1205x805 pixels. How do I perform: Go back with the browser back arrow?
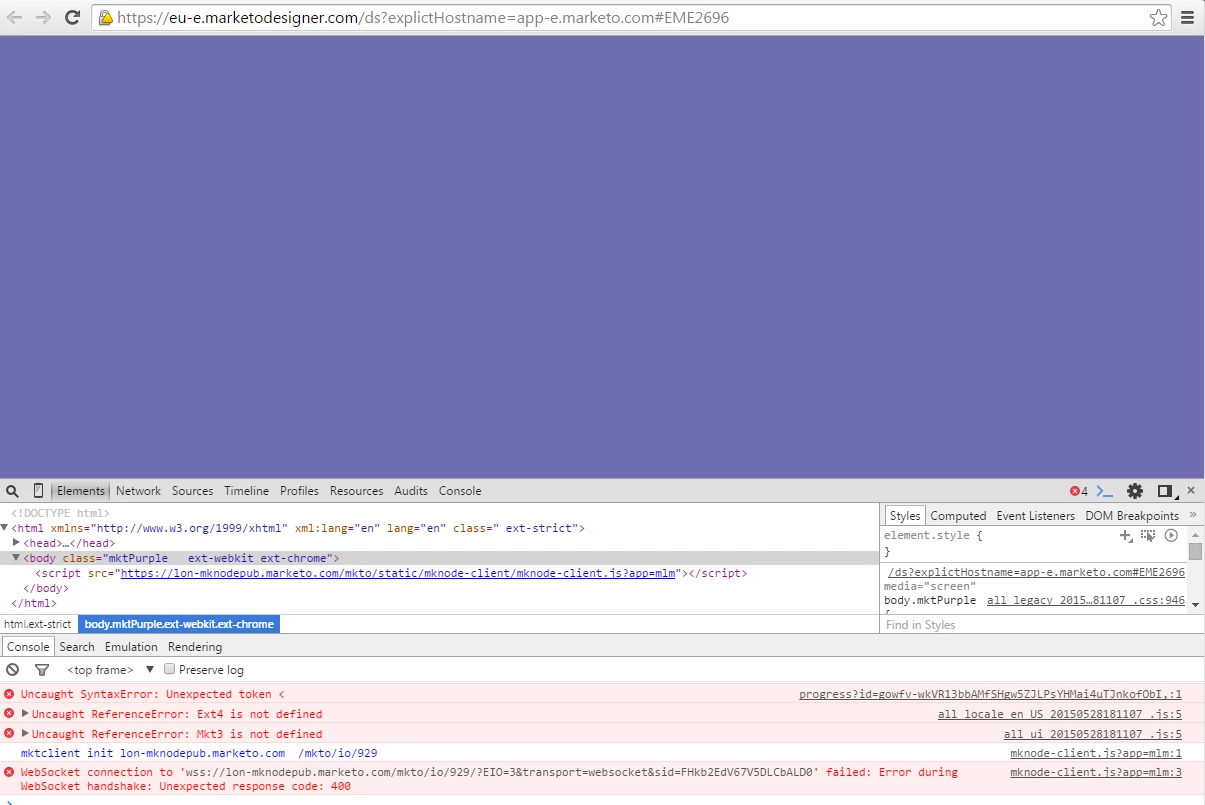[15, 17]
